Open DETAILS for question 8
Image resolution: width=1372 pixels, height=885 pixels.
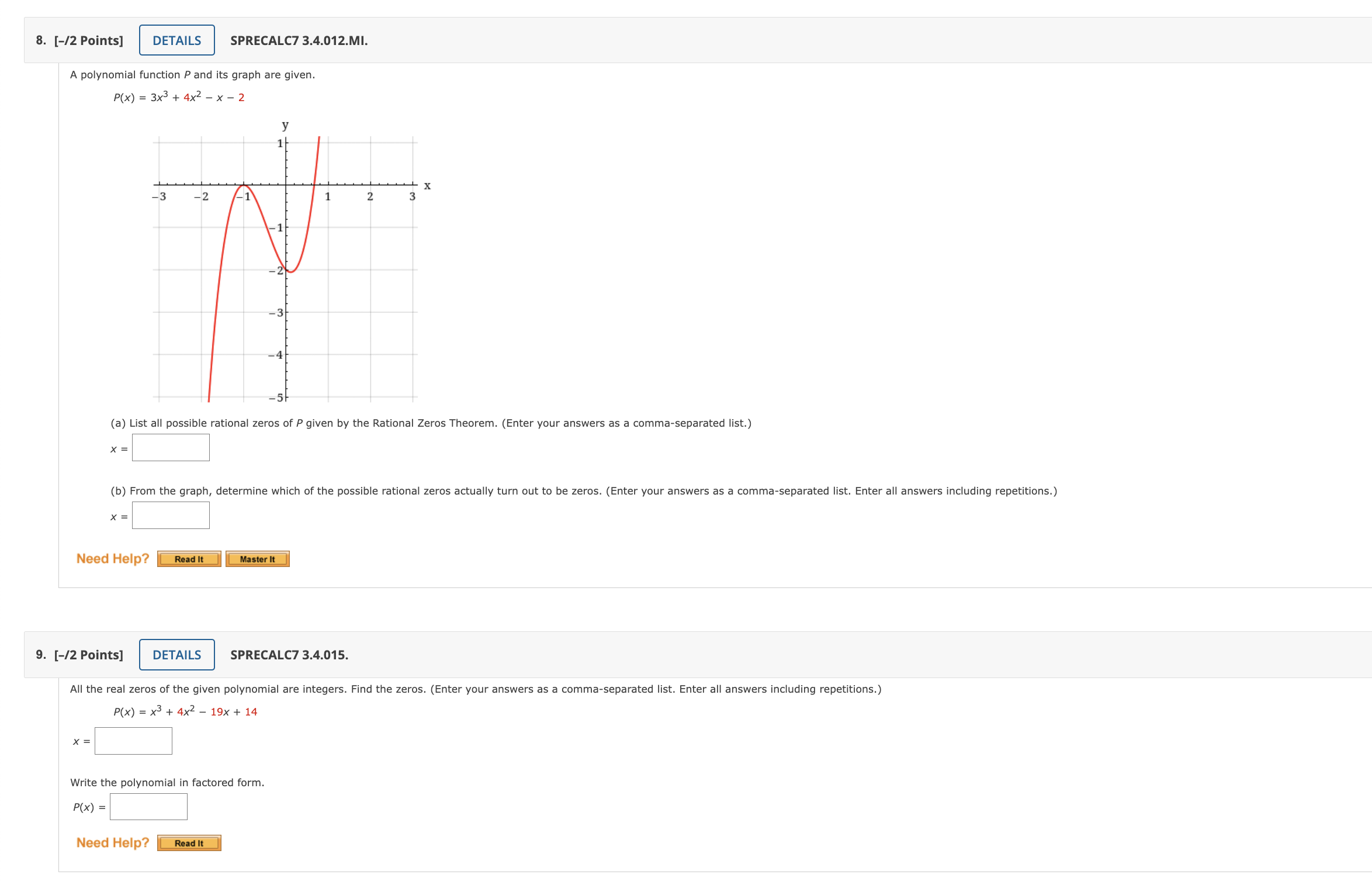click(x=176, y=40)
